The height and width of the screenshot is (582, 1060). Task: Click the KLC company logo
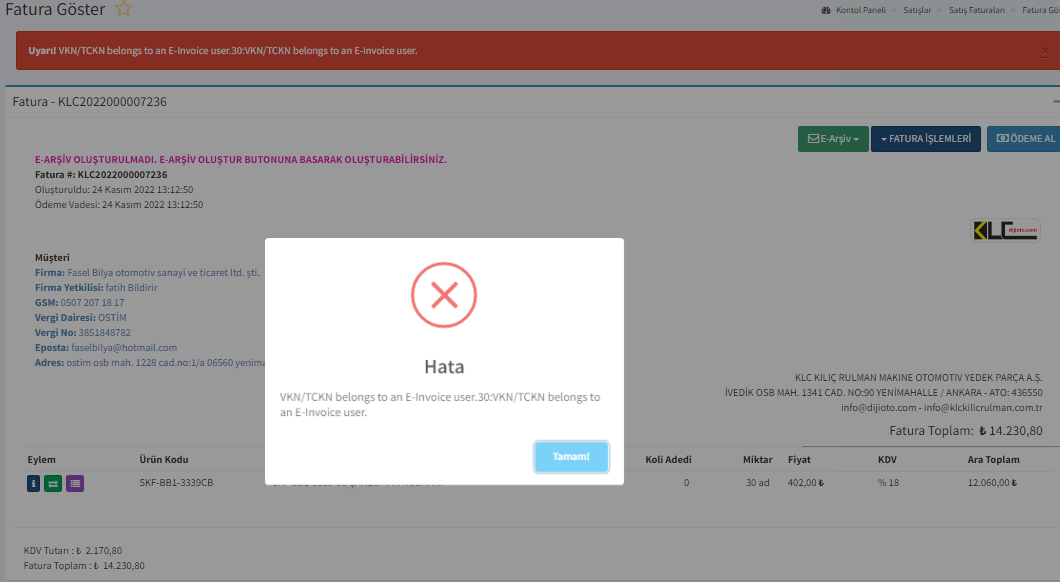tap(1006, 230)
